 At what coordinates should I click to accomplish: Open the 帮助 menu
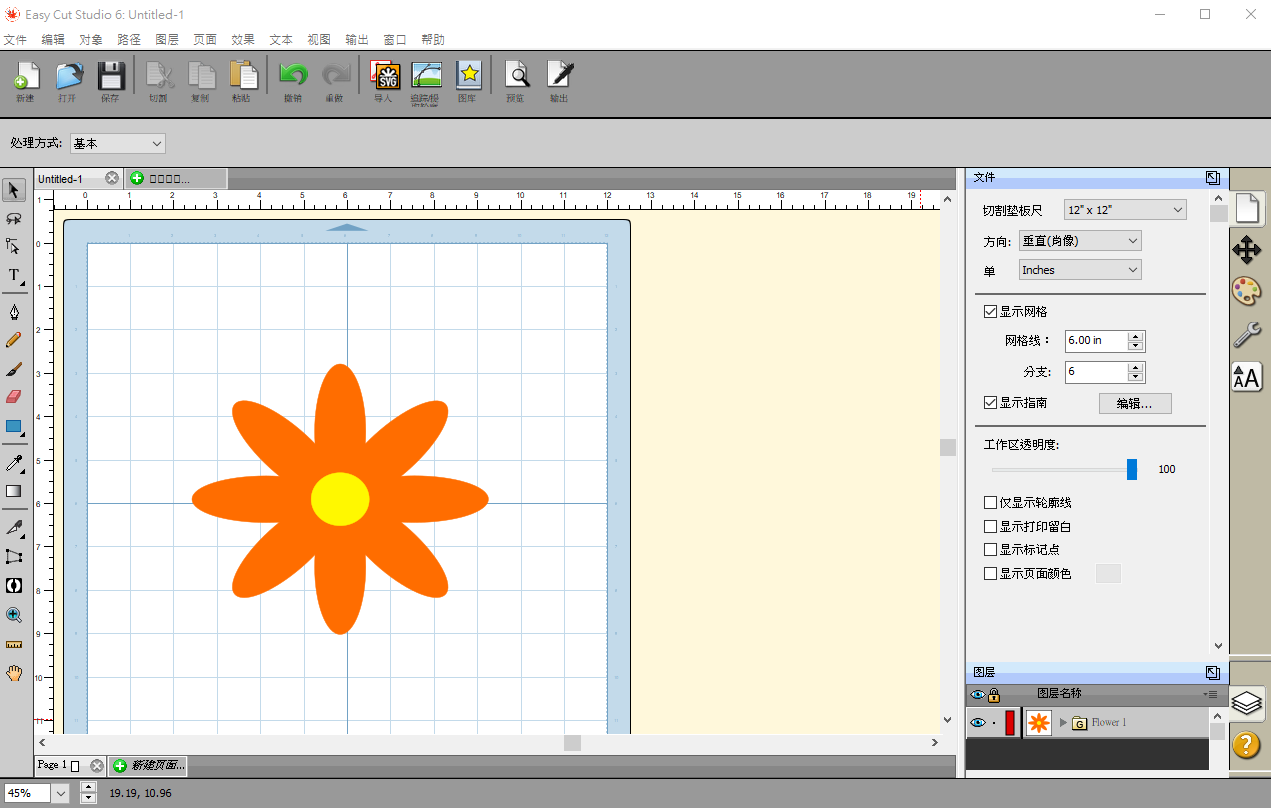433,40
